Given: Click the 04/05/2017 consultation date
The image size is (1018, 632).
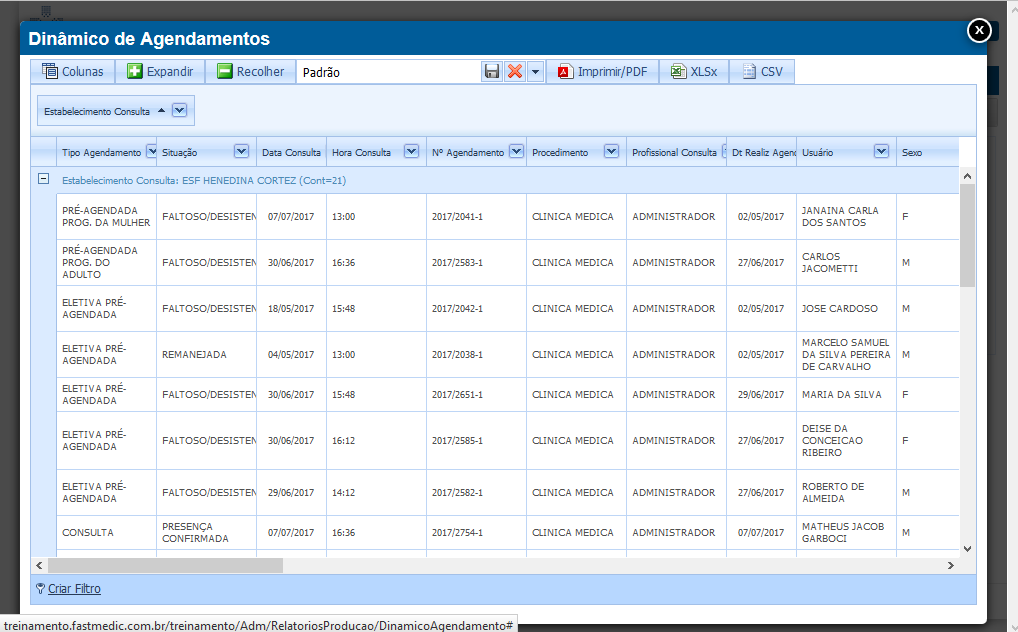Looking at the screenshot, I should point(291,355).
